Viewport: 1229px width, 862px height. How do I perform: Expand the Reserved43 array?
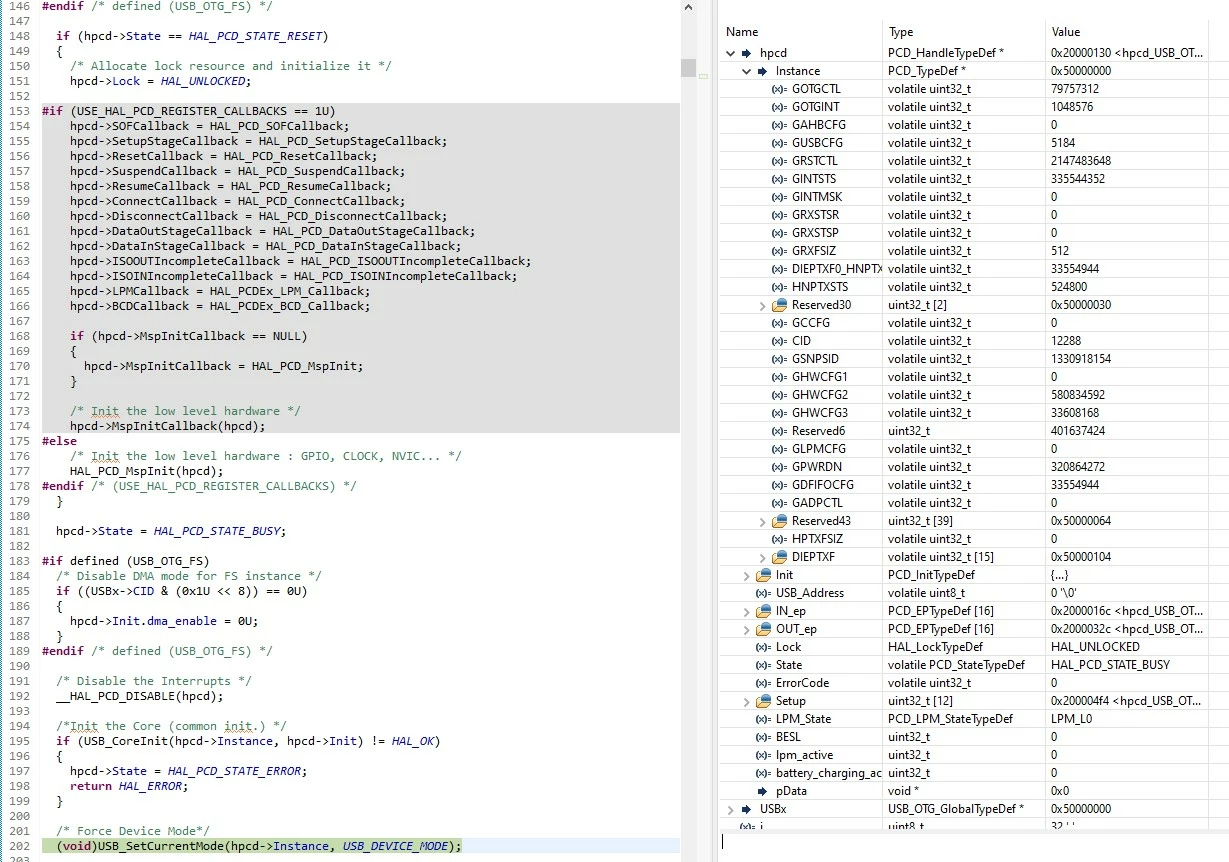(x=764, y=521)
